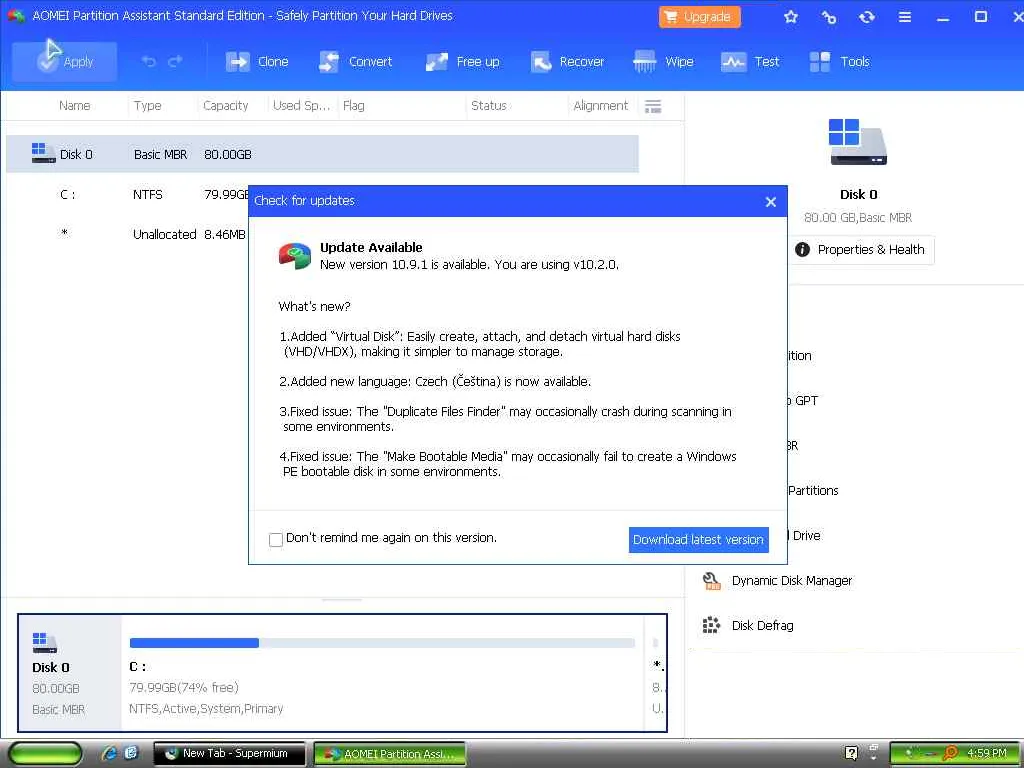Open the Free up tool
The height and width of the screenshot is (768, 1024).
462,61
